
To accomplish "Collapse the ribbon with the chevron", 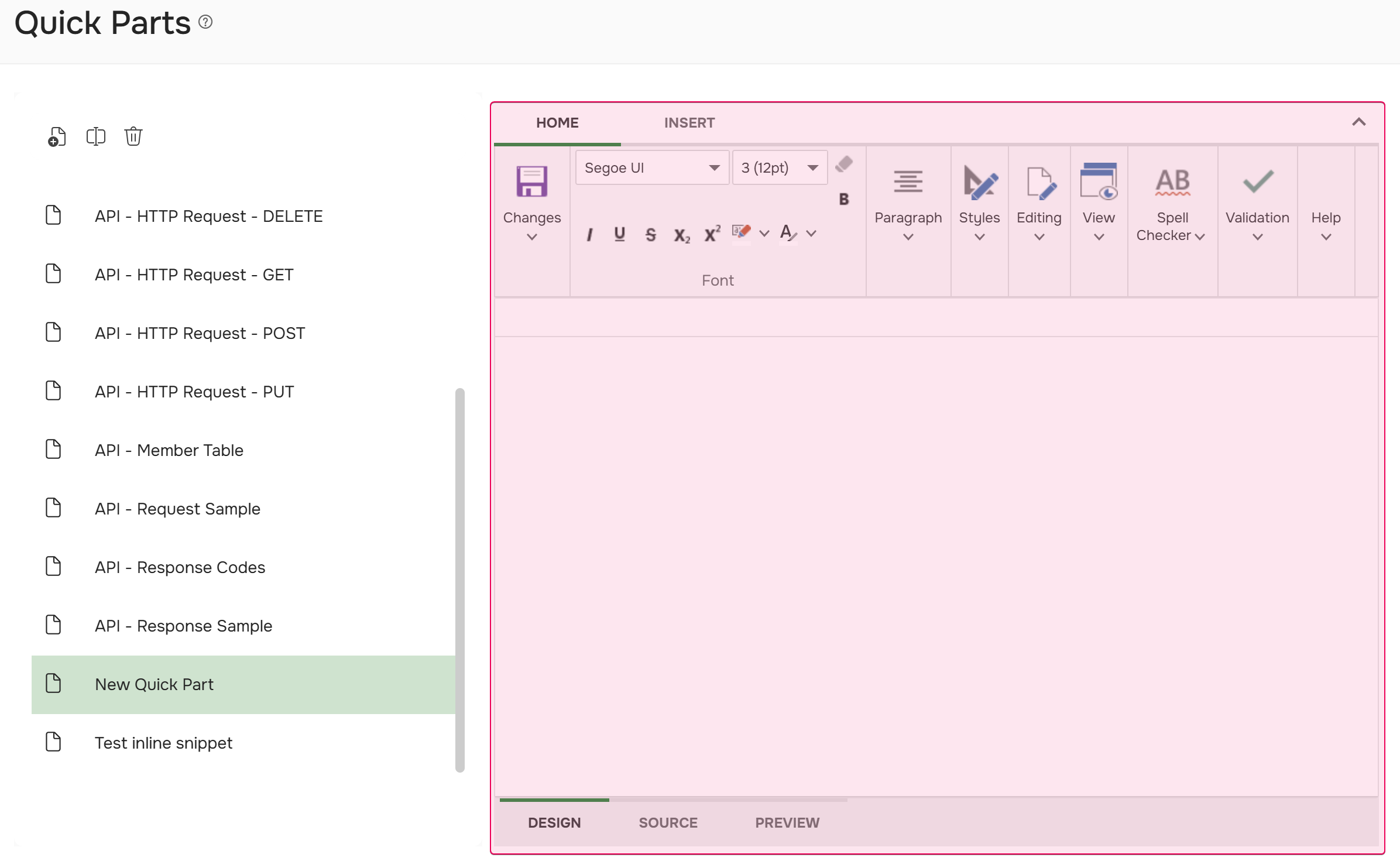I will coord(1360,122).
